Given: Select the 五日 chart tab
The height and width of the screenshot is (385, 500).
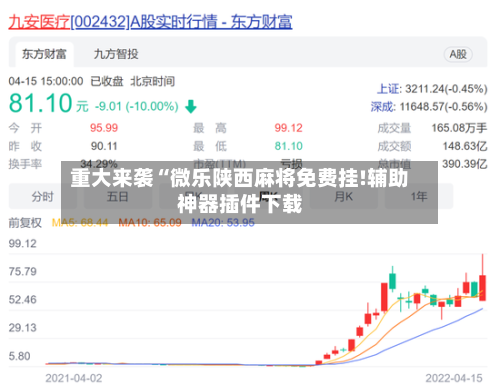Looking at the screenshot, I should coord(118,196).
